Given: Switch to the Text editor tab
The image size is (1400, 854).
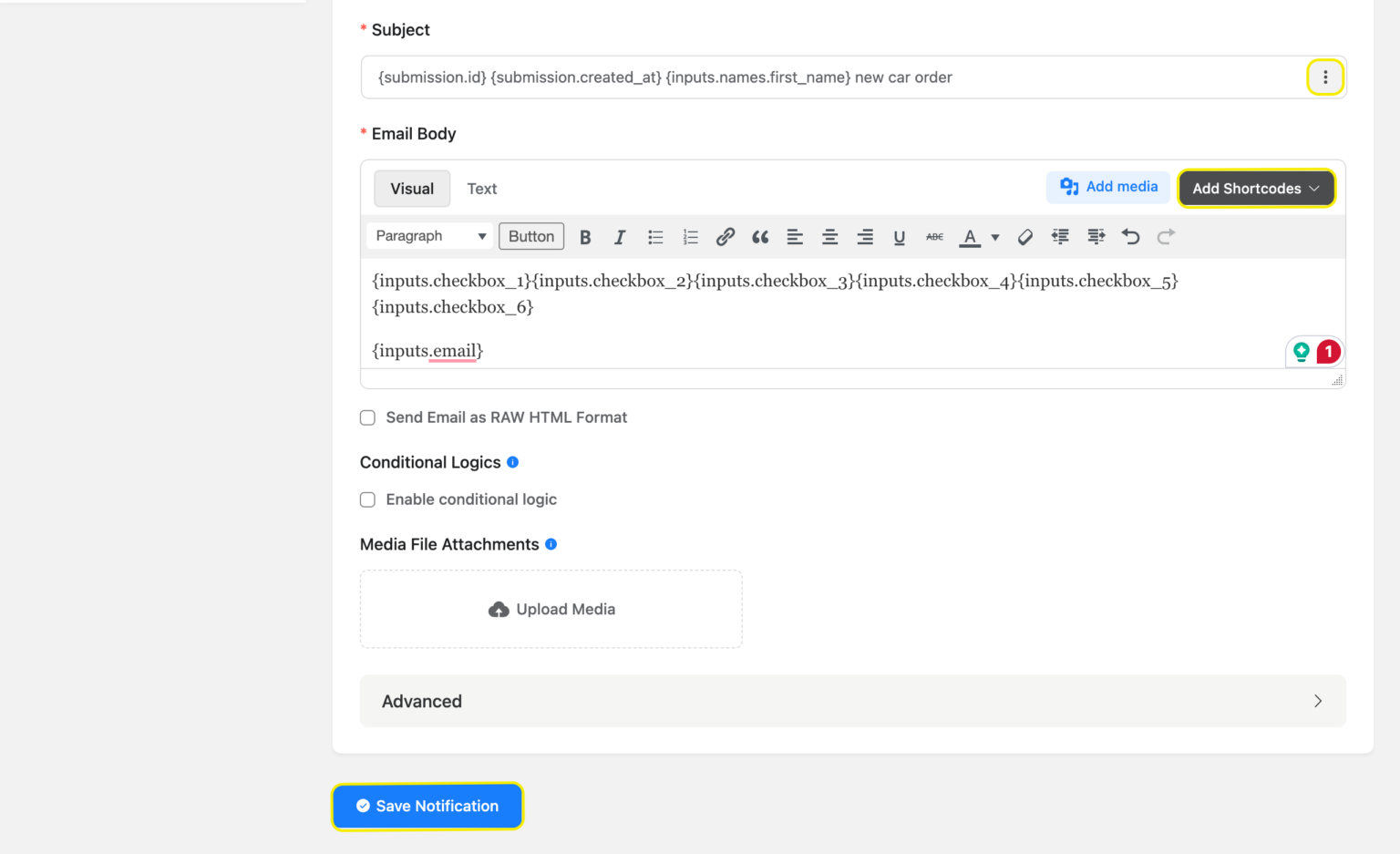Looking at the screenshot, I should [x=482, y=188].
